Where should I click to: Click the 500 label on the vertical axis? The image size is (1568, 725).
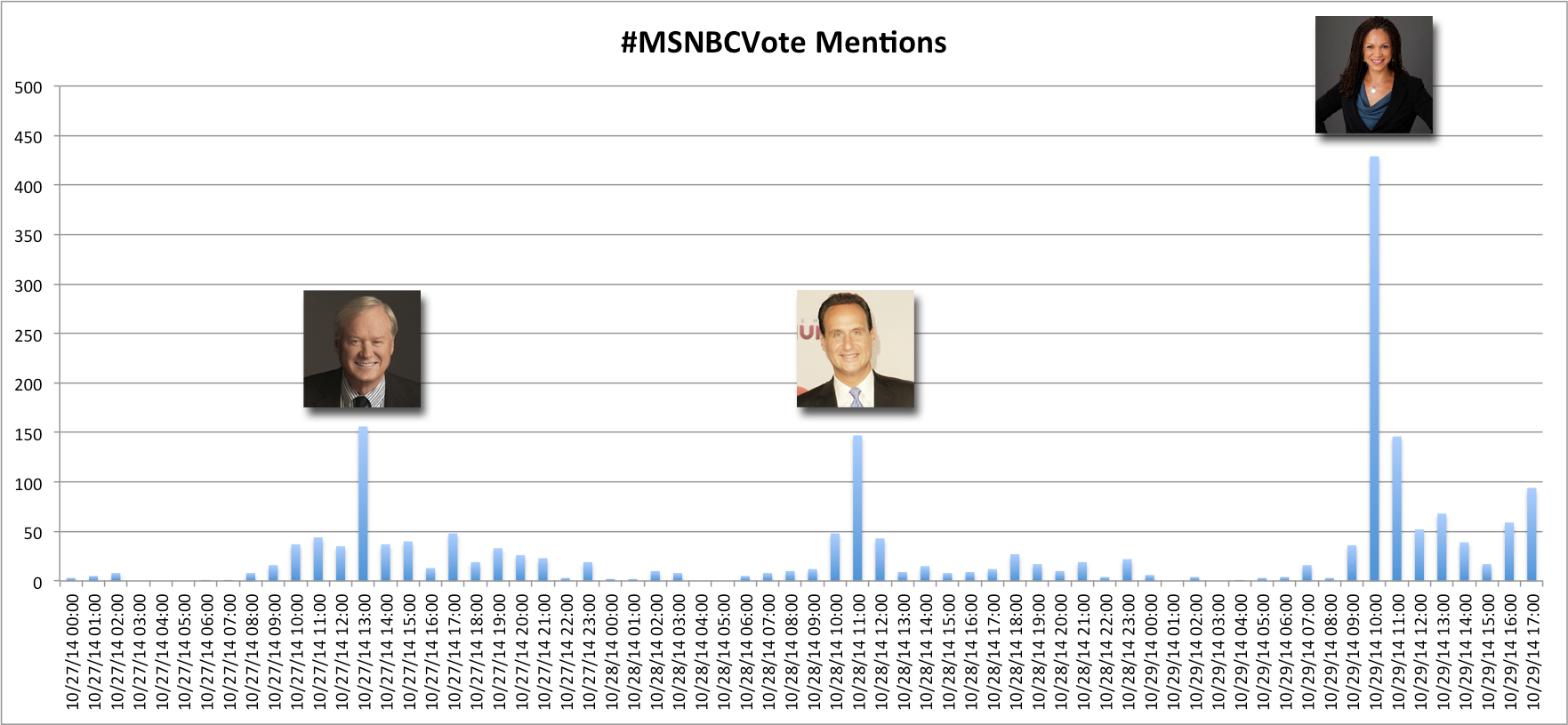coord(28,87)
